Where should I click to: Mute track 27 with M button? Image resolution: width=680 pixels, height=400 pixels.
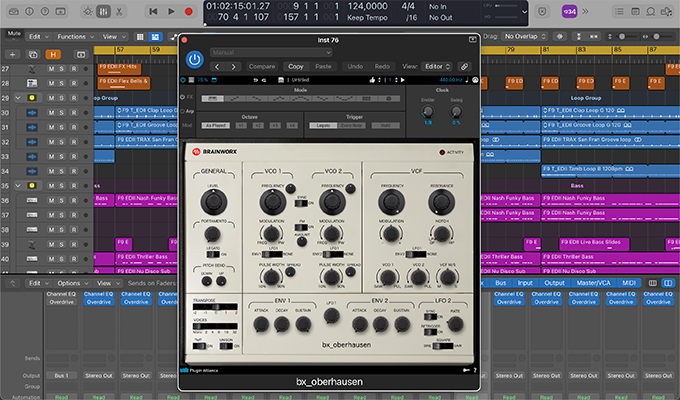(51, 69)
